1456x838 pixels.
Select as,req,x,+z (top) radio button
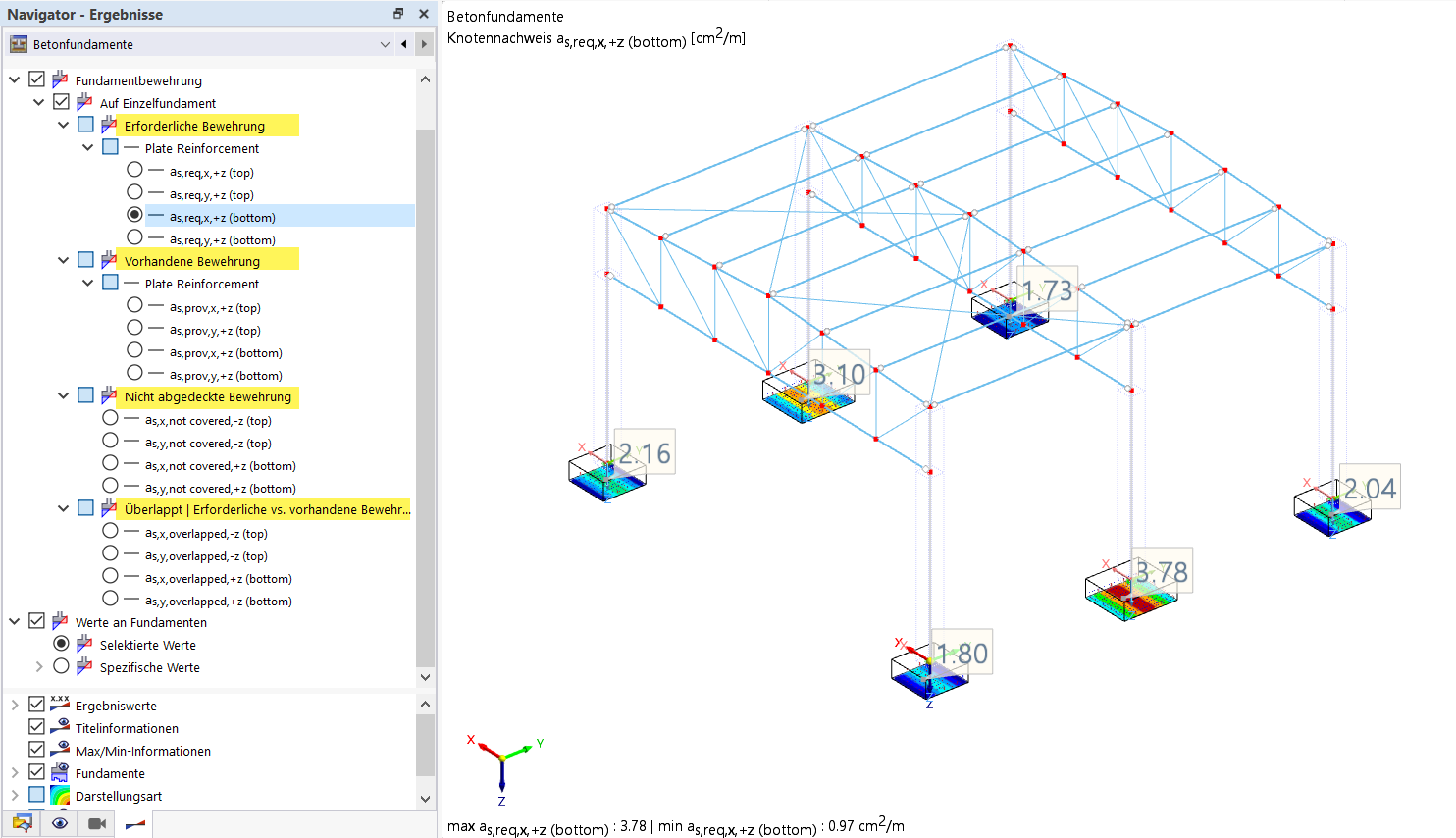[135, 170]
